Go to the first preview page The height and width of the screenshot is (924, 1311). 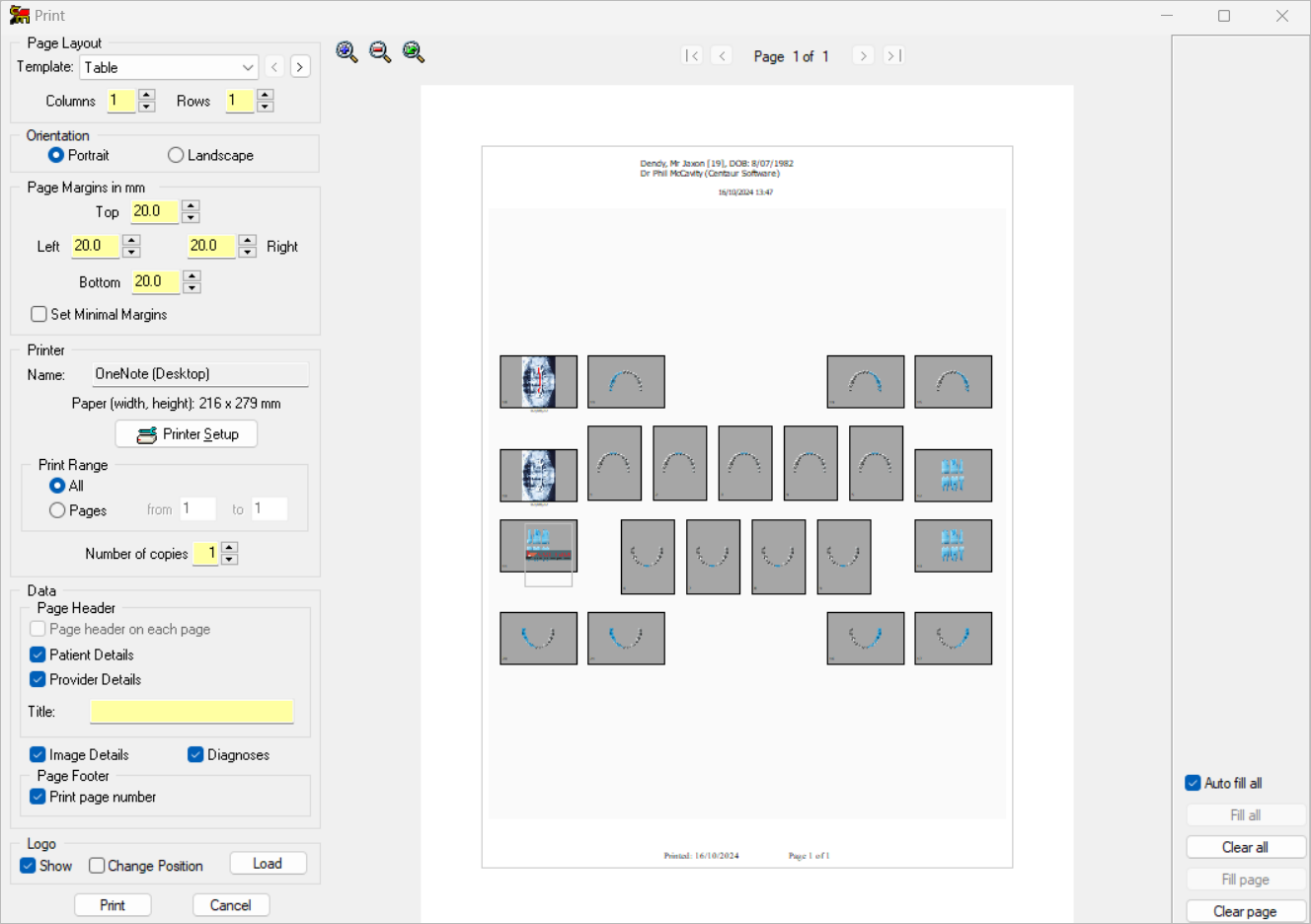692,56
